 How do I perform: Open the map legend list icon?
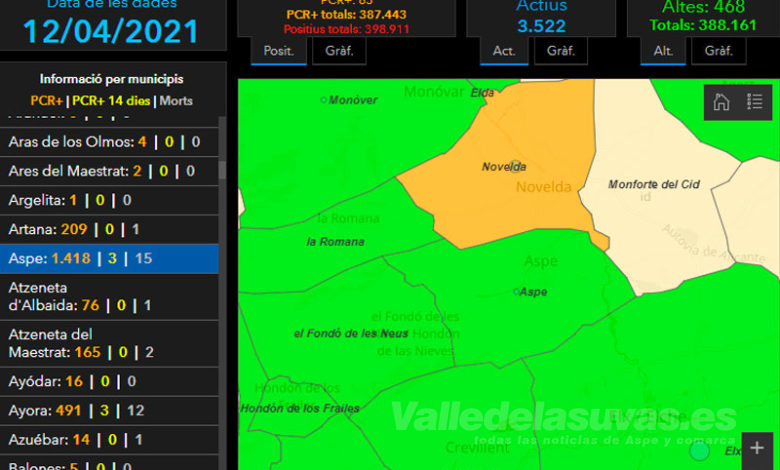click(x=755, y=102)
